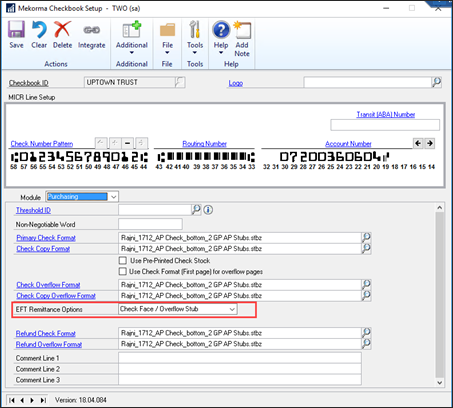Click the Clear undo arrow icon
This screenshot has width=453, height=408.
coord(39,30)
